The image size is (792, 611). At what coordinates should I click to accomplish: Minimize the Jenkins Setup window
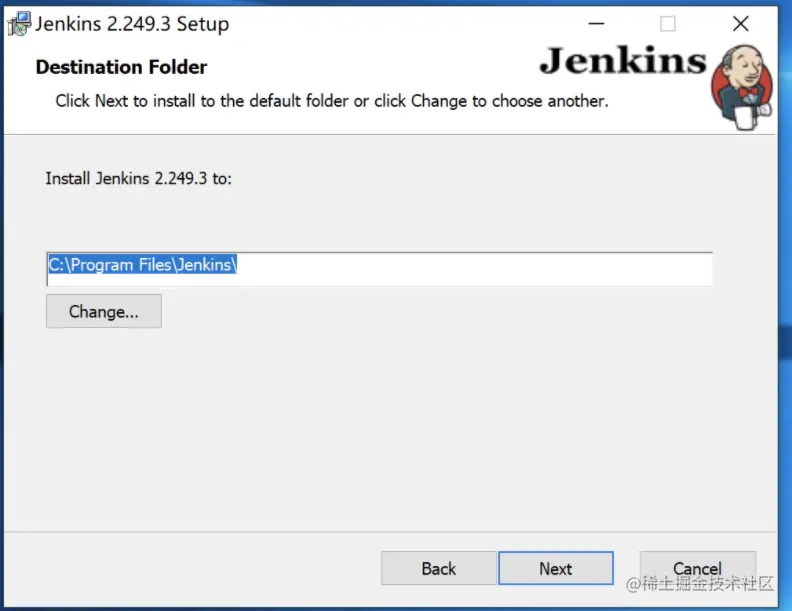(596, 23)
